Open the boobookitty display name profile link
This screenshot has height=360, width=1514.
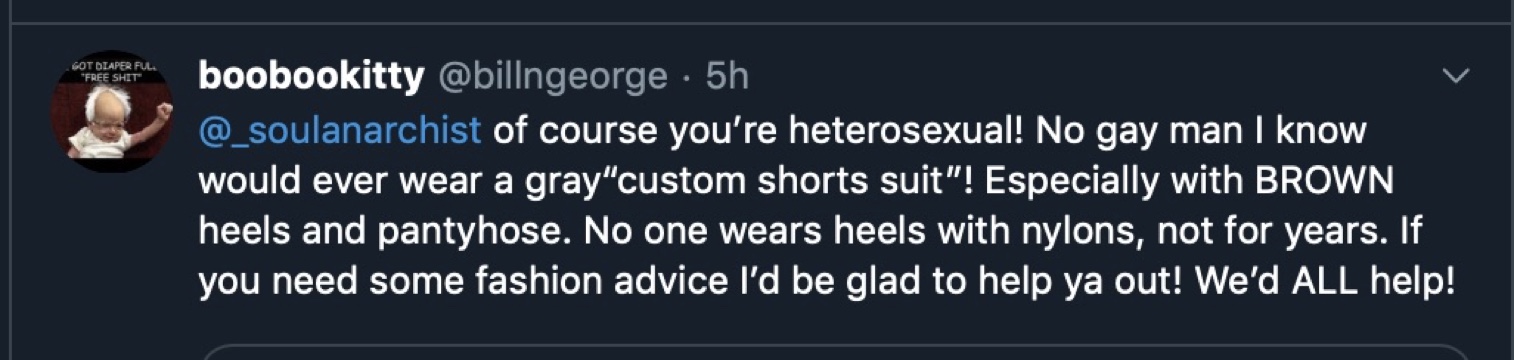click(x=311, y=76)
